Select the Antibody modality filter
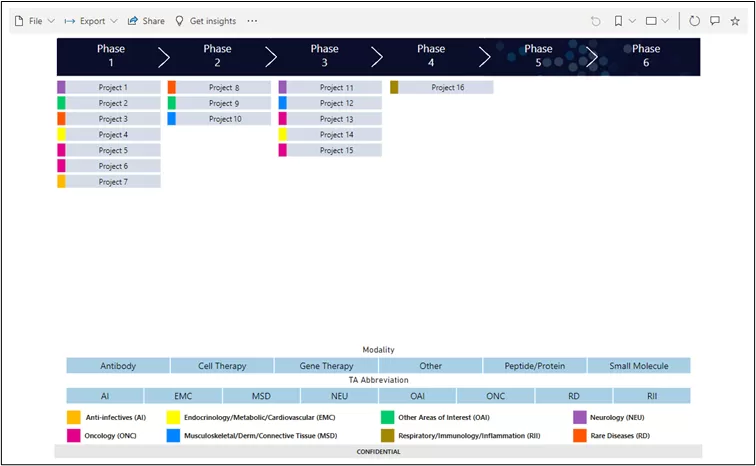Screen dimensions: 756x466 118,366
